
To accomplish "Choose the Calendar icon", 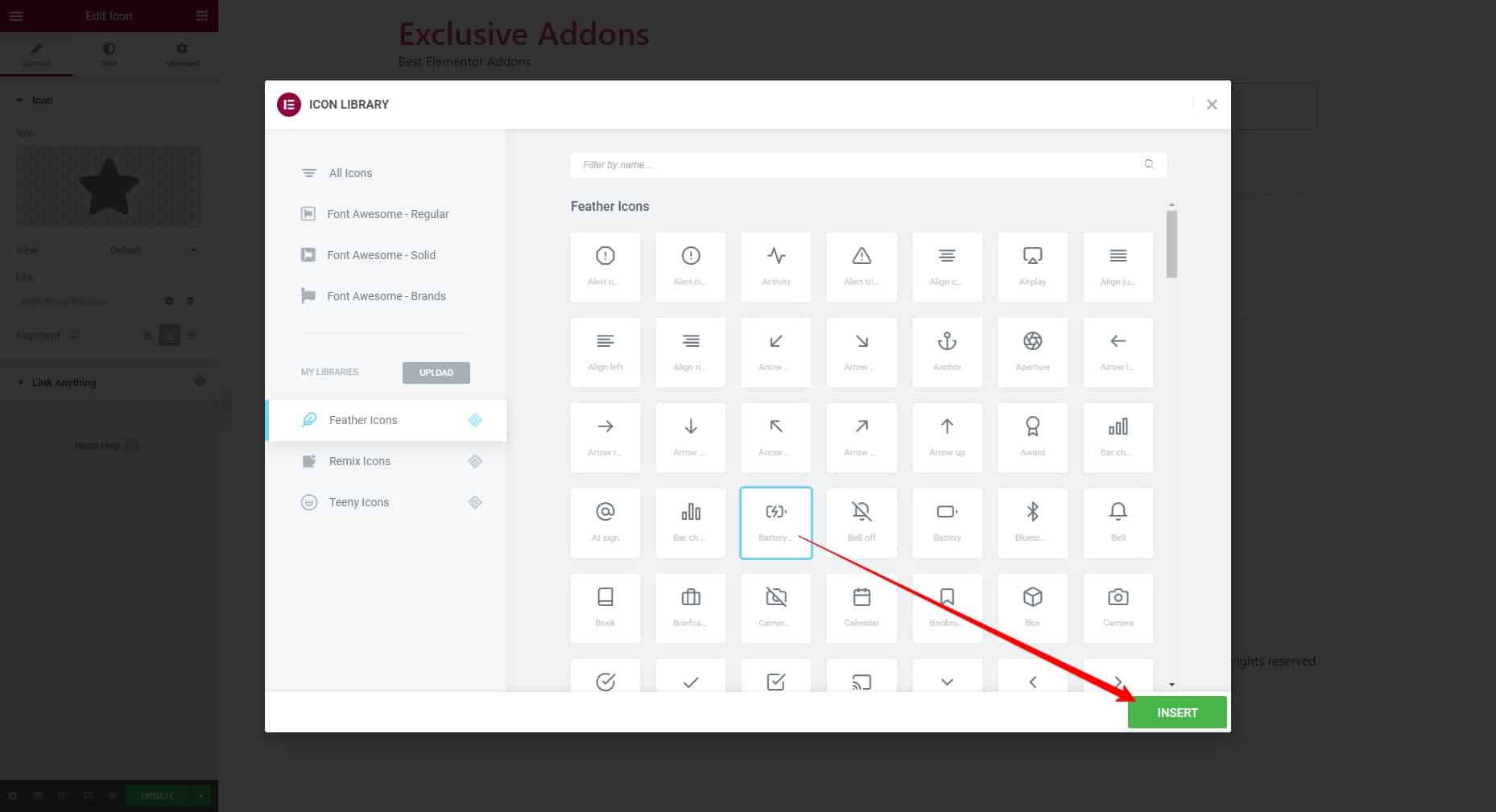I will click(862, 608).
